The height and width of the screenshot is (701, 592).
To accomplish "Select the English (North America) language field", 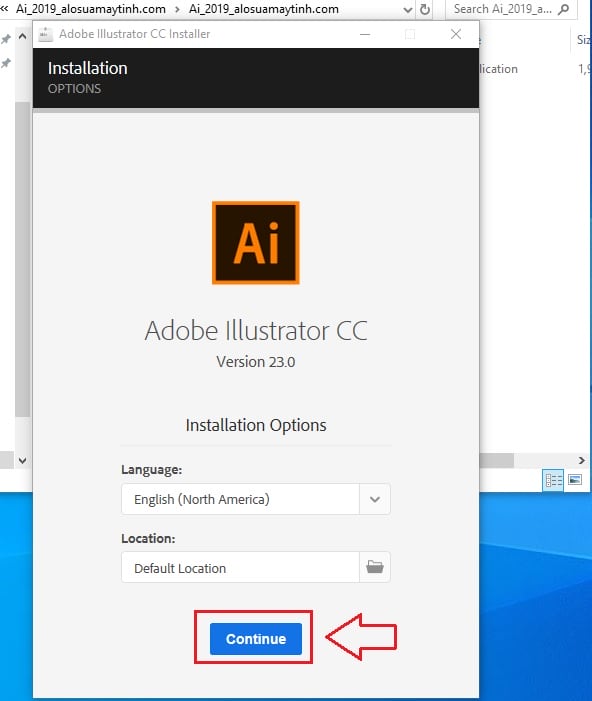I will coord(240,499).
